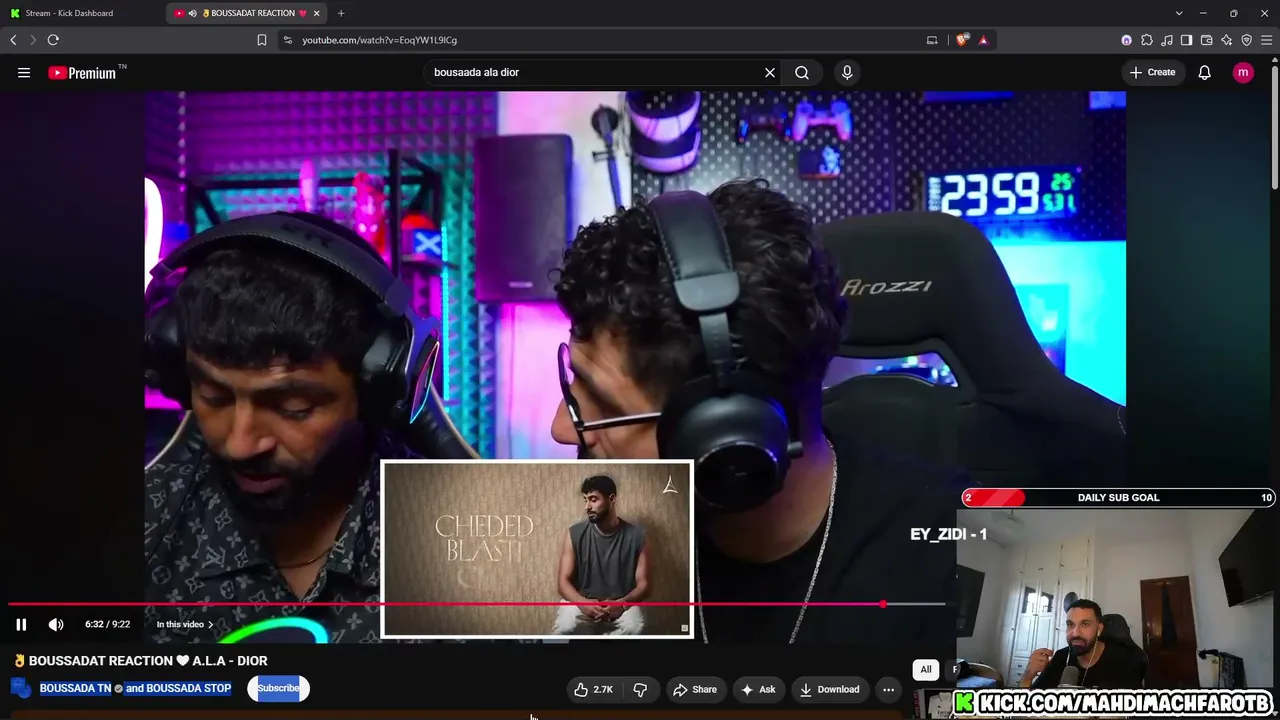Focus the browser address bar URL
Screen dimensions: 1280x720
point(380,40)
